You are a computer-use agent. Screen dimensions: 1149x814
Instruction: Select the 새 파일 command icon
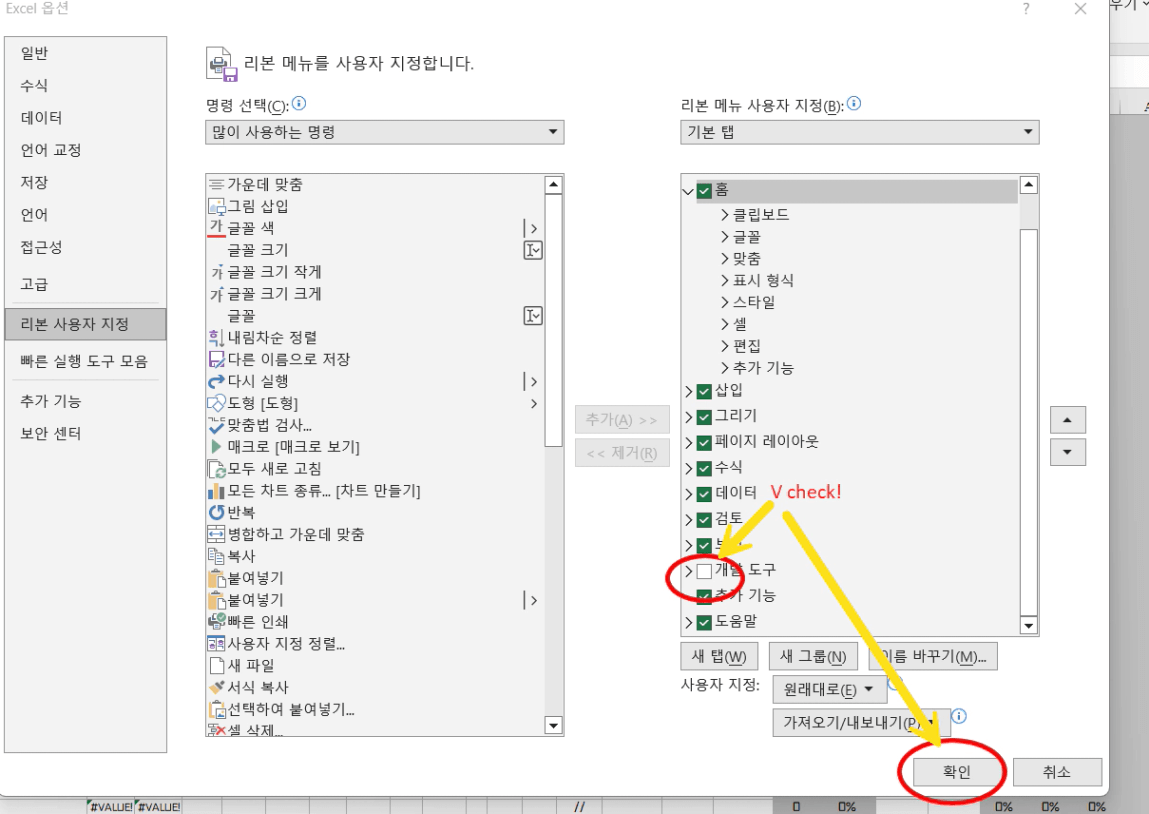[216, 665]
